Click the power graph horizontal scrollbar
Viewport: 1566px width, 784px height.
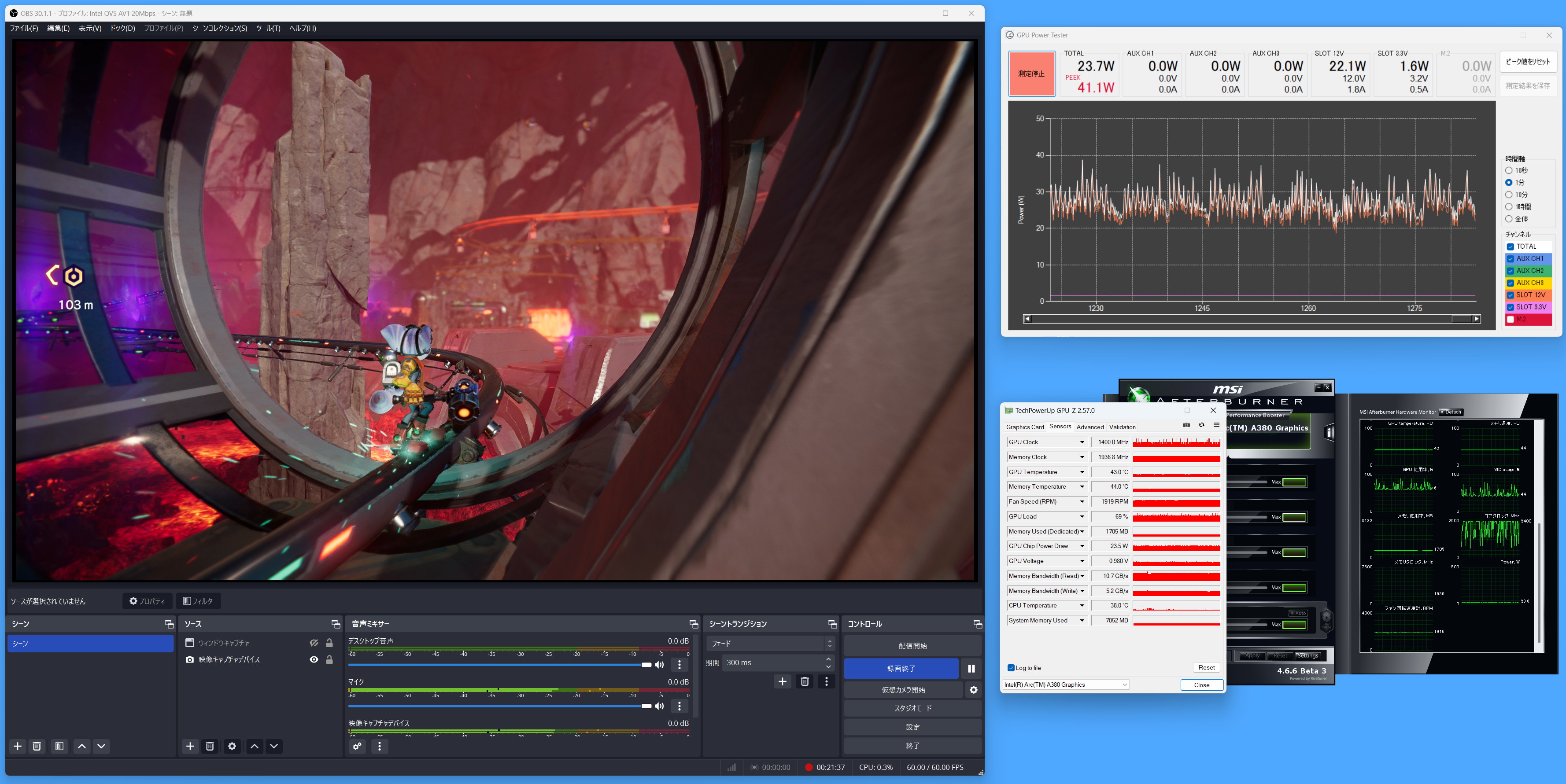[1252, 319]
